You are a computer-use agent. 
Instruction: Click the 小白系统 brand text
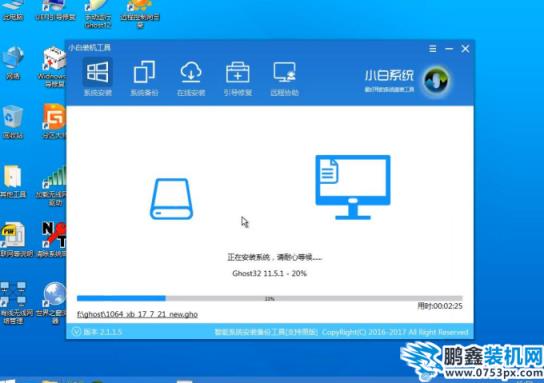coord(389,75)
